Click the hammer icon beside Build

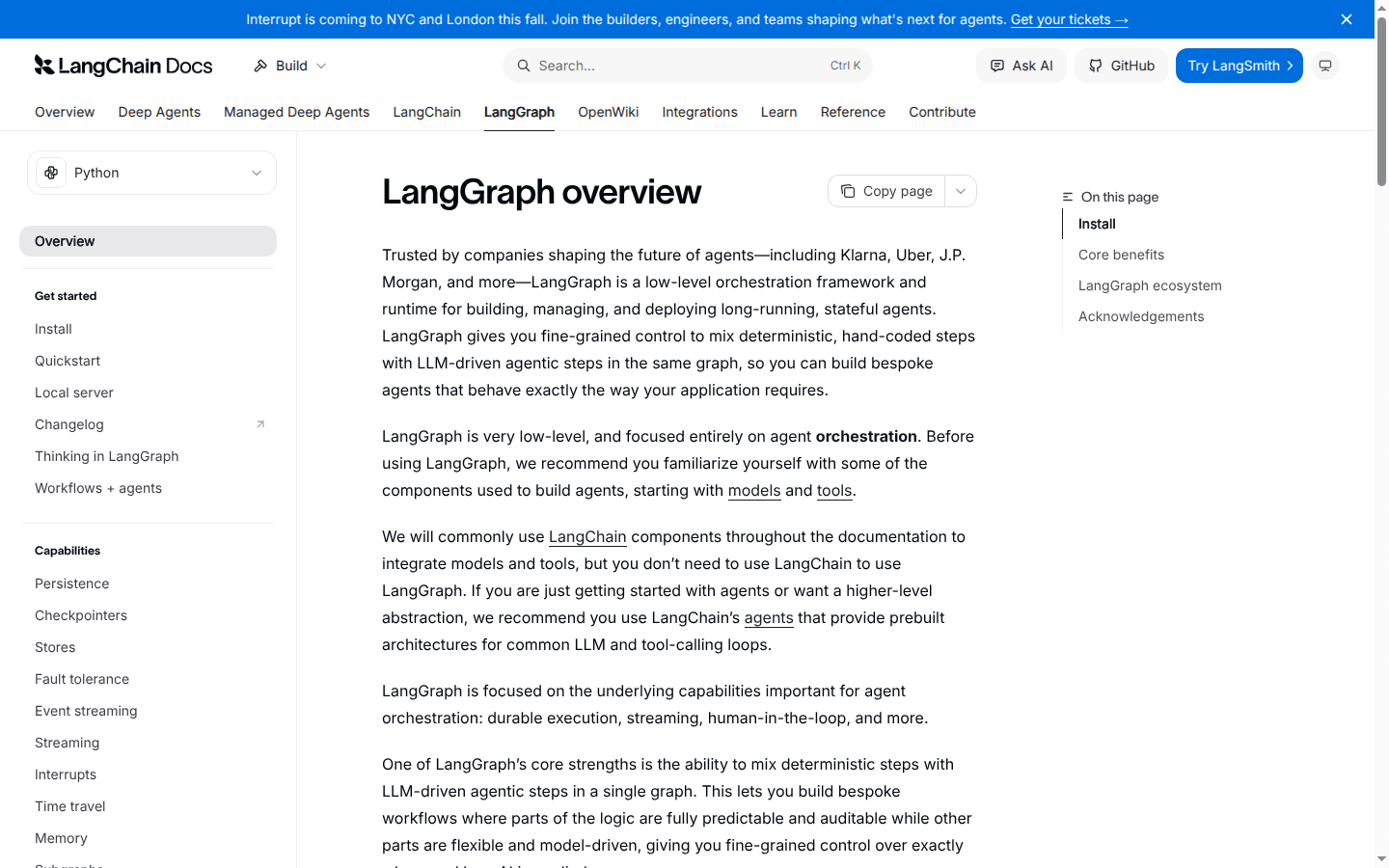[260, 66]
